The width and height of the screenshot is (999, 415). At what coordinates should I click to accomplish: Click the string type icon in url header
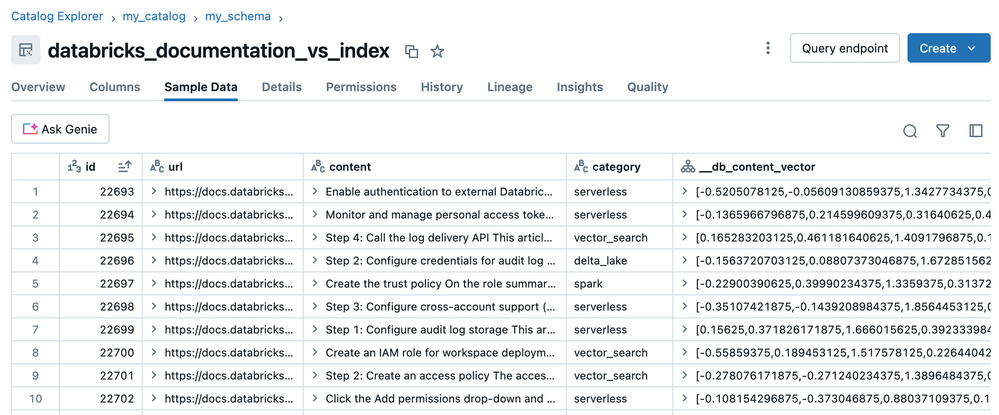pos(157,167)
